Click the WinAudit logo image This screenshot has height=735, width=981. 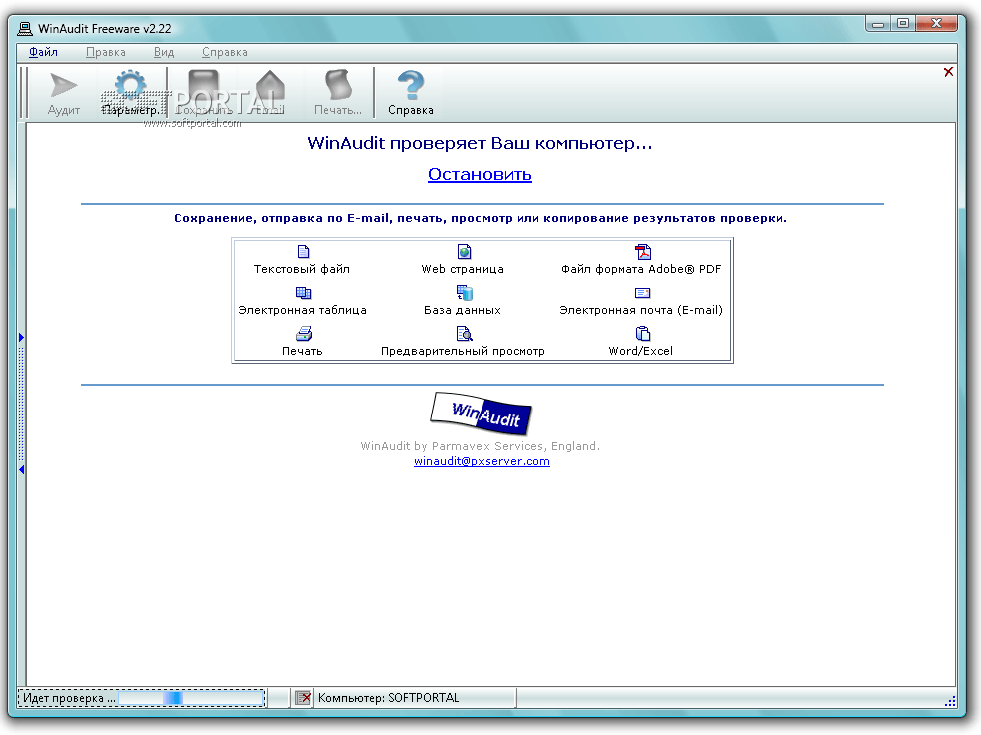(x=481, y=413)
